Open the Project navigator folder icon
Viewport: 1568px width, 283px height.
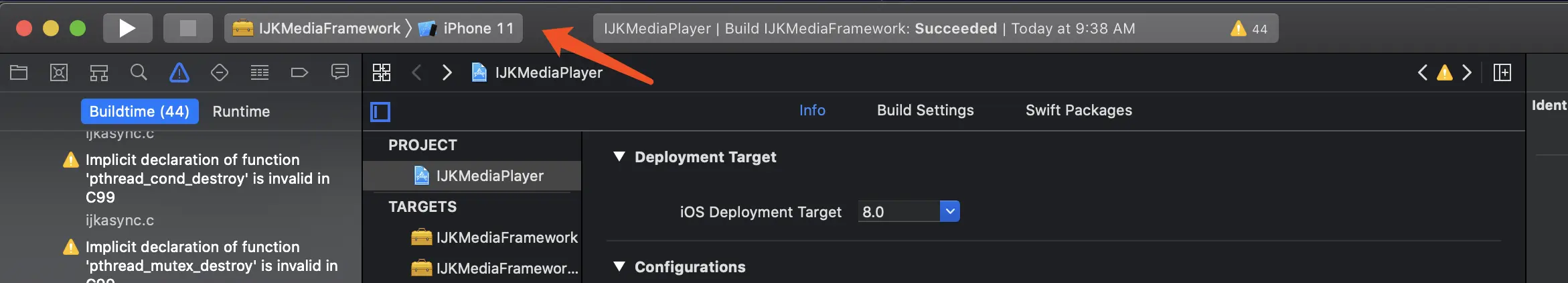point(19,72)
